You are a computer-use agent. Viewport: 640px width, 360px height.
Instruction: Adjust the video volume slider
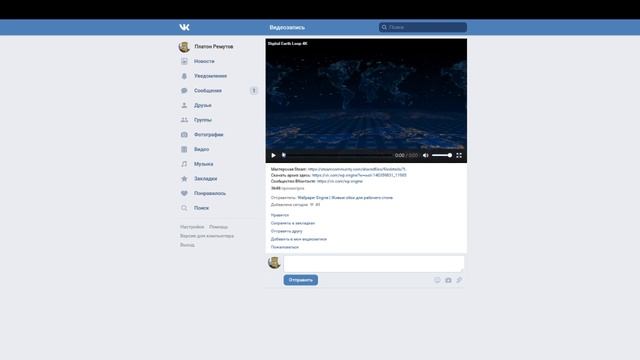tap(442, 156)
